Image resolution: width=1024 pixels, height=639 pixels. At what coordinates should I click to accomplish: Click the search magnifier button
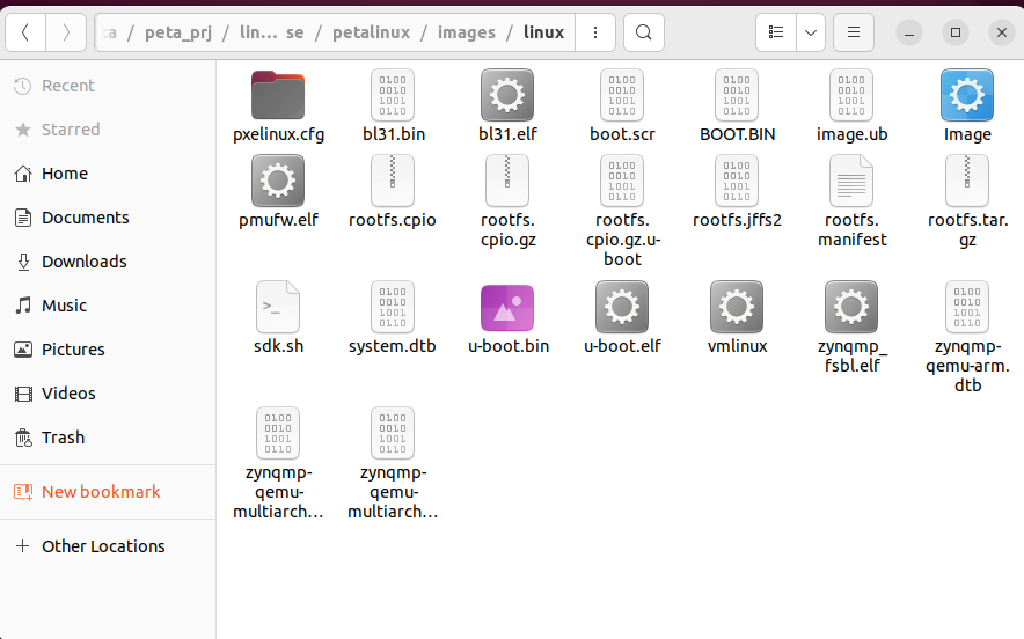[644, 33]
